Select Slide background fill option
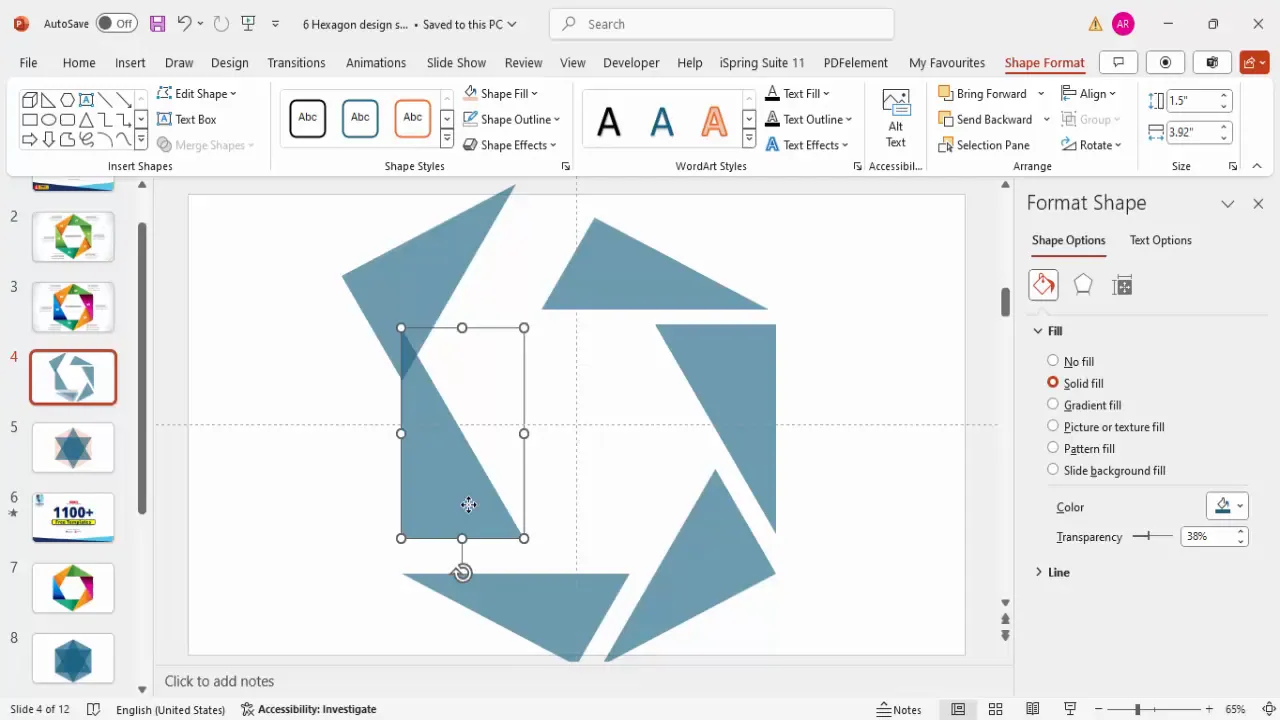Viewport: 1280px width, 720px height. pos(1106,470)
